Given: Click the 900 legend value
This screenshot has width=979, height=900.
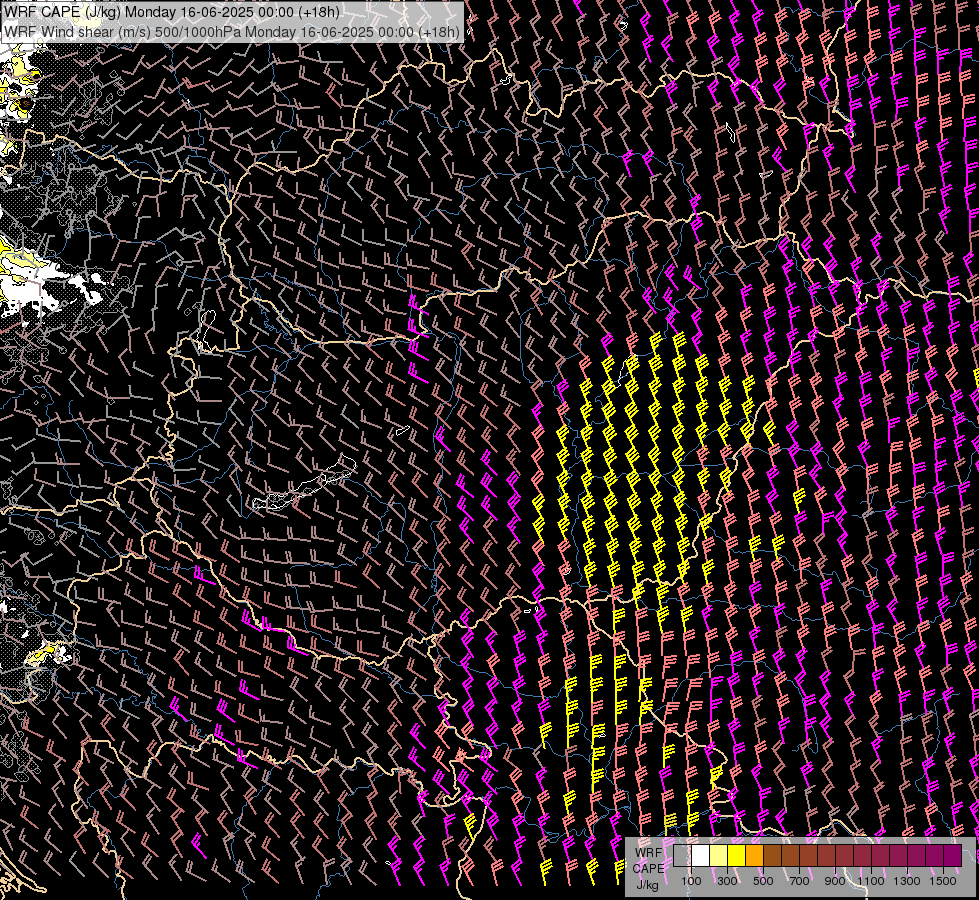Looking at the screenshot, I should [x=835, y=881].
